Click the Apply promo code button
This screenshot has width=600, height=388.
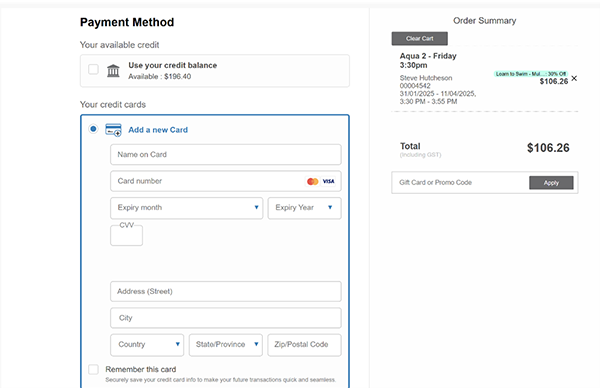pos(551,183)
